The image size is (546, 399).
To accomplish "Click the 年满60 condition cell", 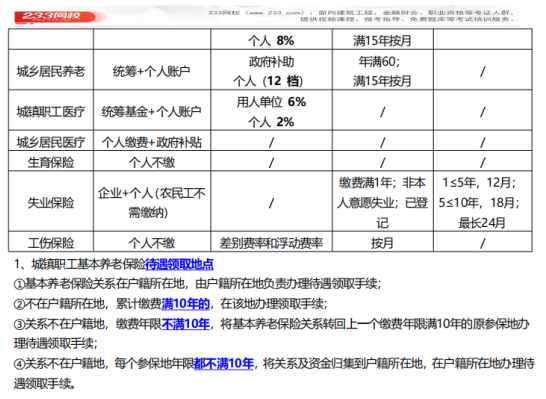I will pos(382,71).
